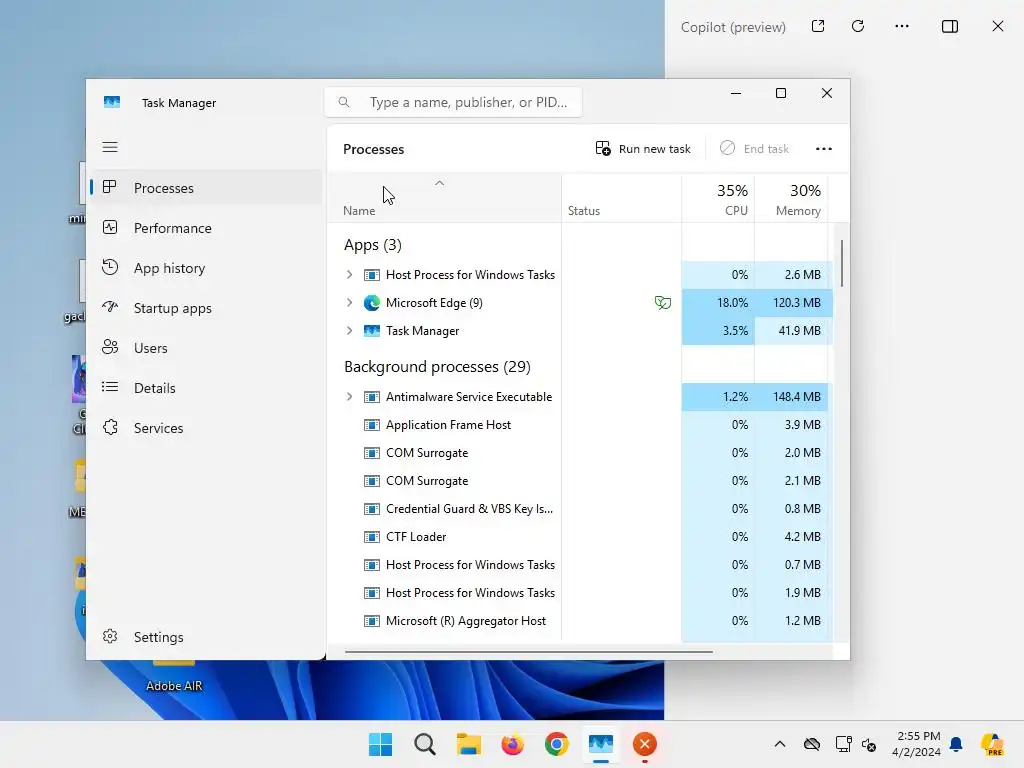Expand the Task Manager process row

tap(349, 330)
